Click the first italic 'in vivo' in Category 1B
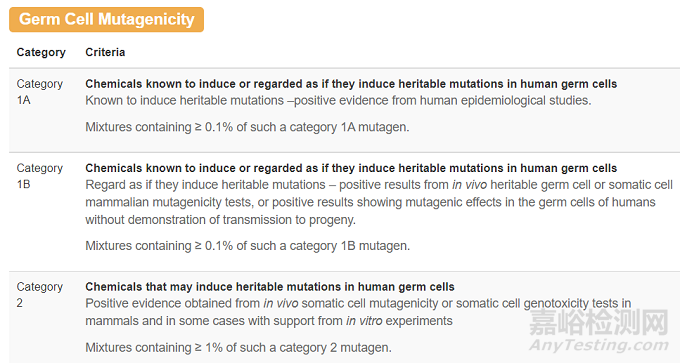The image size is (680, 363). [469, 185]
